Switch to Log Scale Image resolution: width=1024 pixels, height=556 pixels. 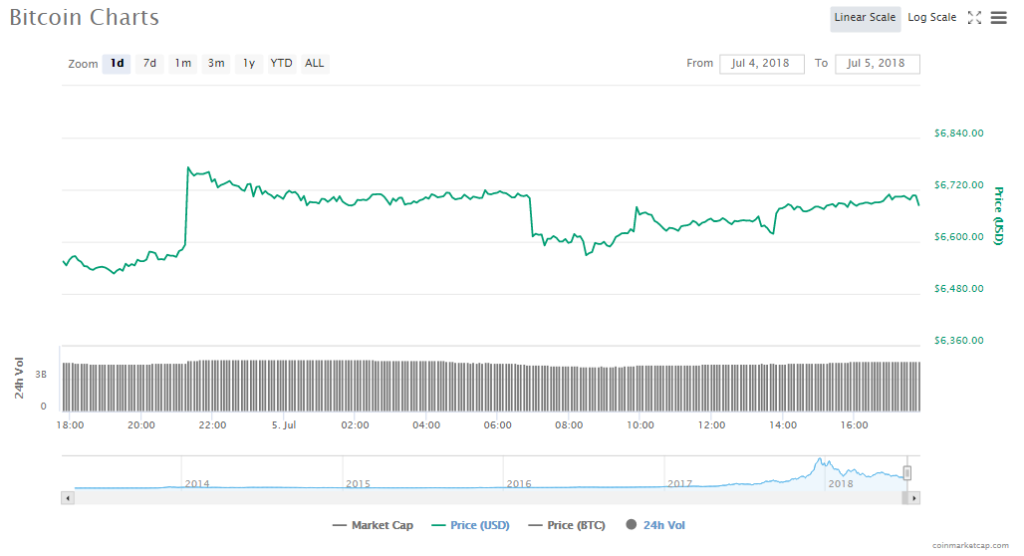coord(931,18)
